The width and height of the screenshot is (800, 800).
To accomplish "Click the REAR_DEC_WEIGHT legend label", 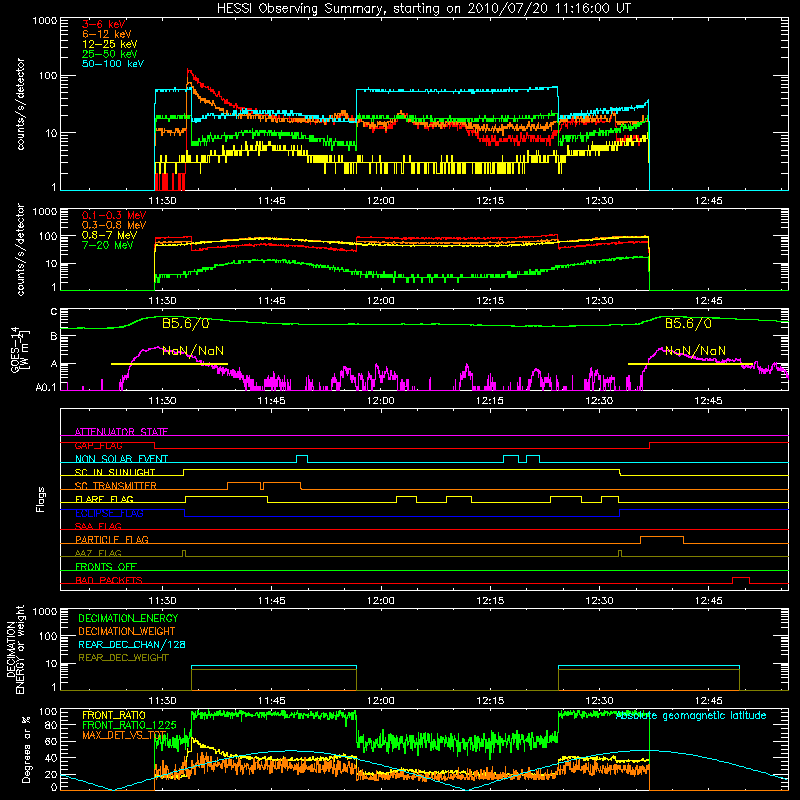I will 123,658.
